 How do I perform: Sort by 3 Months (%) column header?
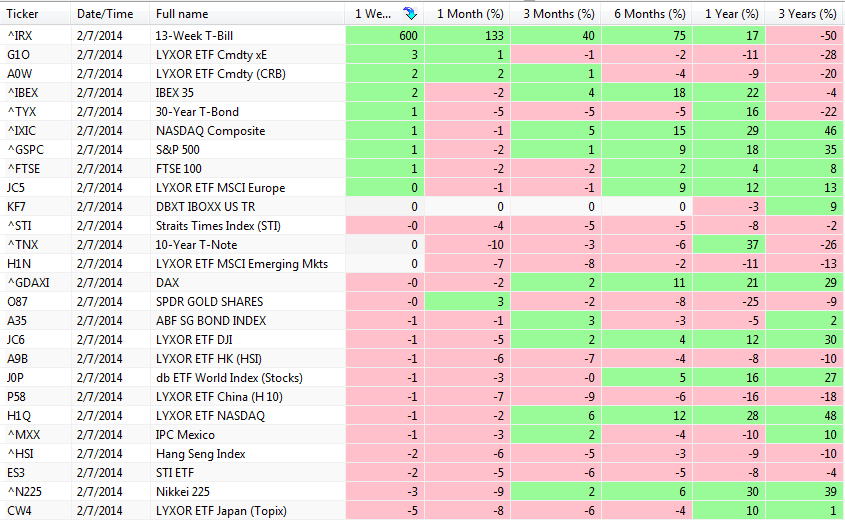click(x=558, y=14)
